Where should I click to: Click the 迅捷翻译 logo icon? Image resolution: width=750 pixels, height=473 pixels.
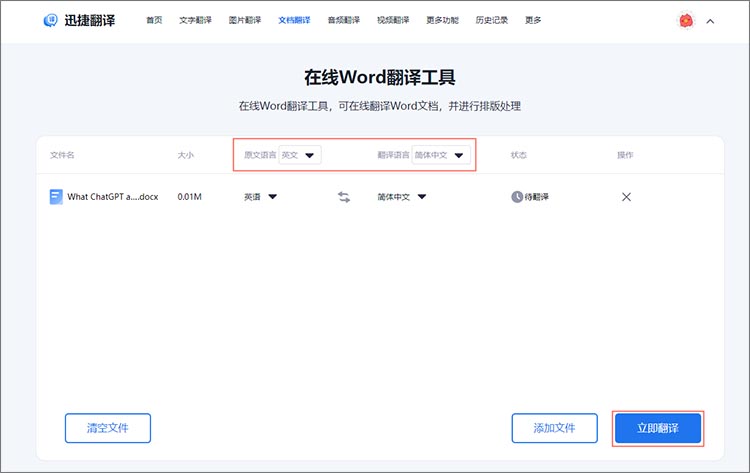[x=50, y=20]
